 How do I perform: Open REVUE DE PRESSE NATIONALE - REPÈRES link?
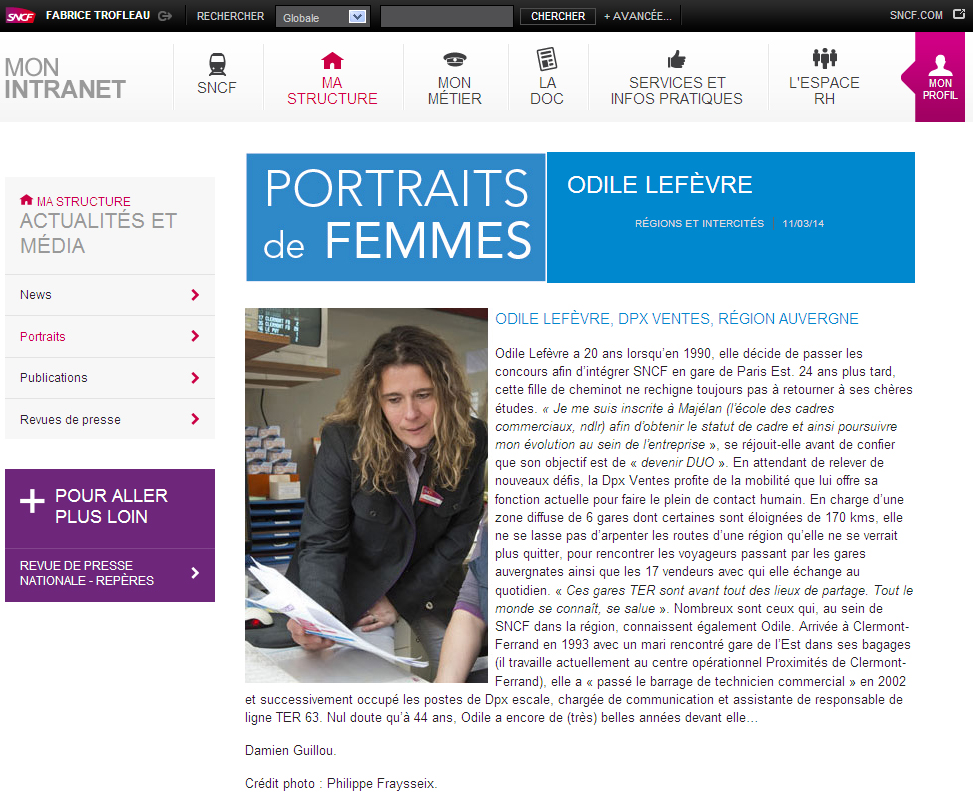point(87,573)
